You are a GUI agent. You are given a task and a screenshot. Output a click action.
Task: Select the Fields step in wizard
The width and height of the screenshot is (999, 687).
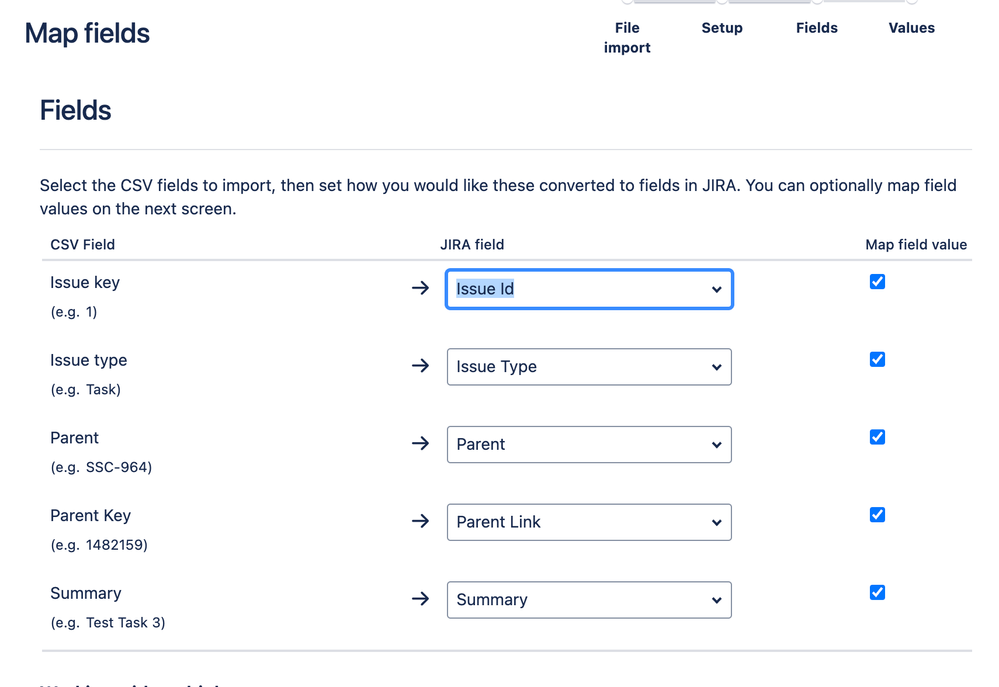(x=817, y=28)
